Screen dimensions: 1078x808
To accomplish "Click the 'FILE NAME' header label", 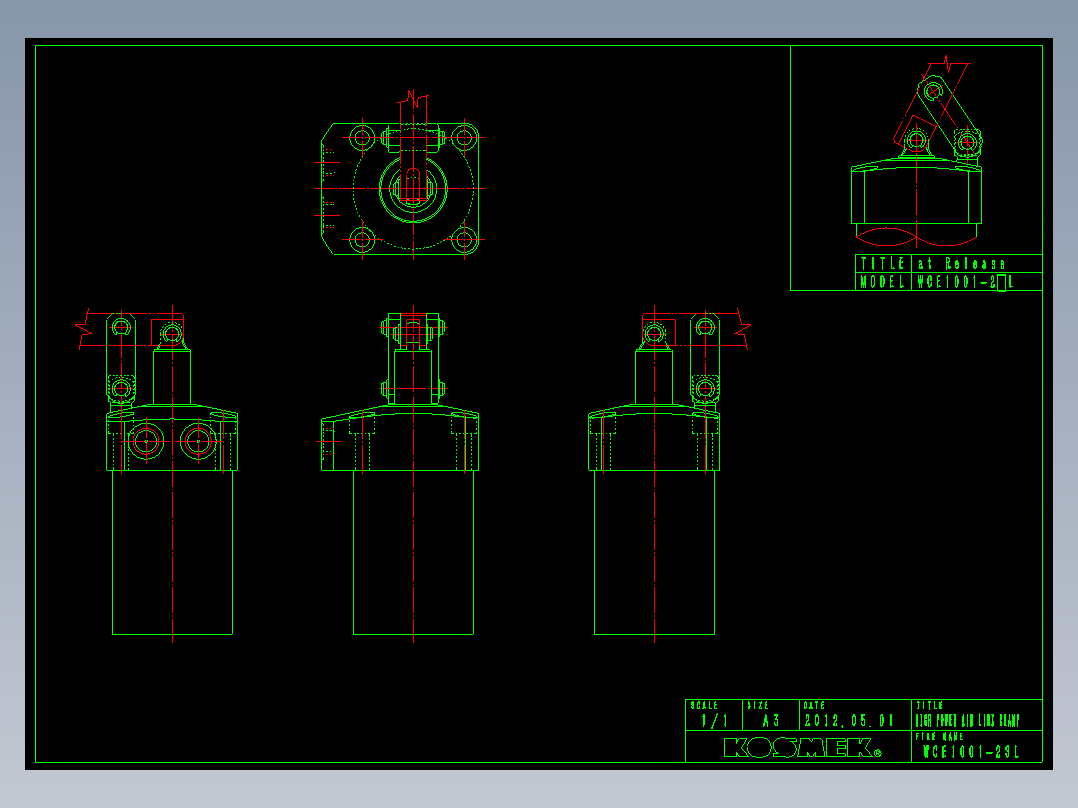I will pyautogui.click(x=939, y=736).
